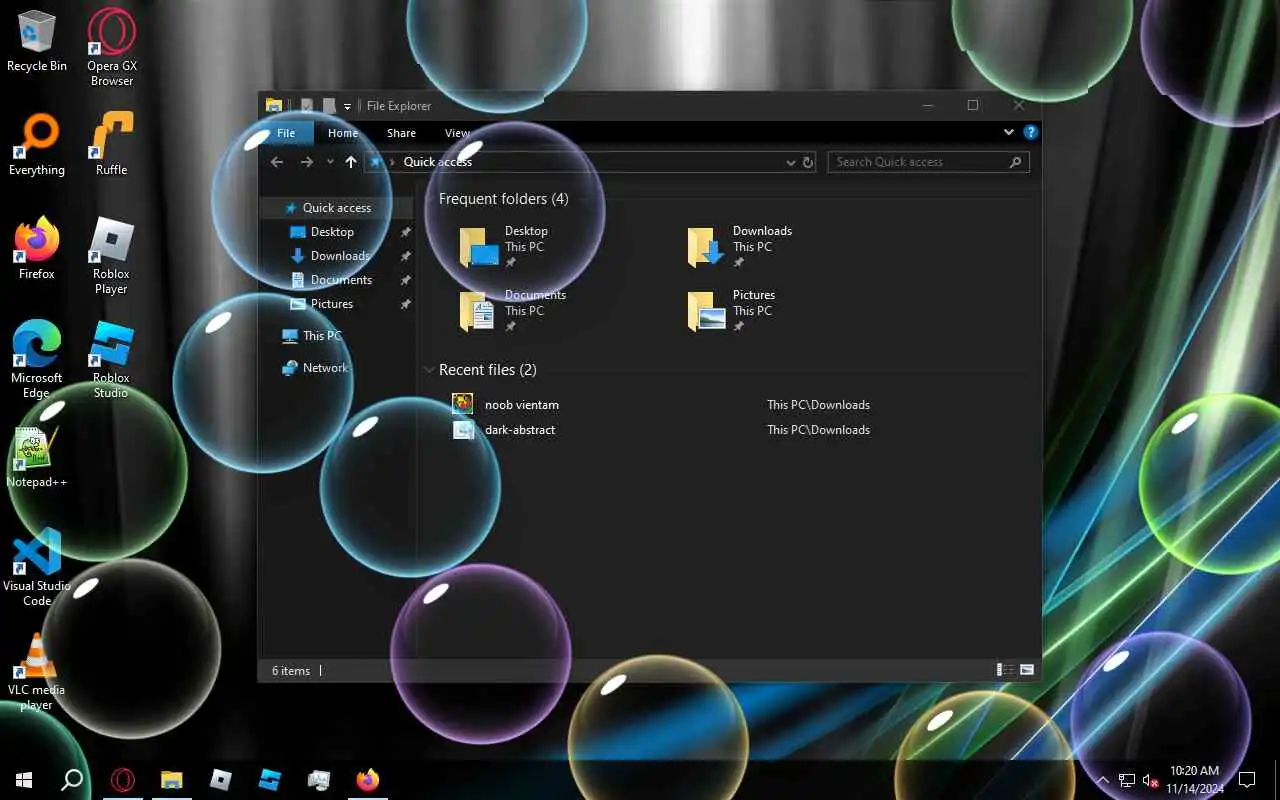Click the Roblox Studio taskbar icon
The image size is (1280, 800).
[270, 780]
